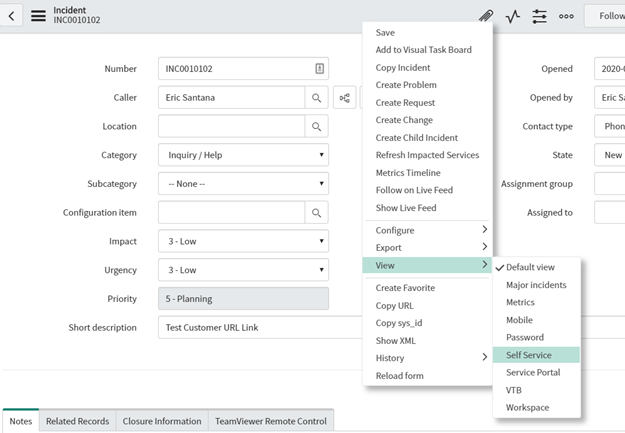Image resolution: width=625 pixels, height=433 pixels.
Task: Click the Priority field showing 5 - Planning
Action: pos(243,299)
